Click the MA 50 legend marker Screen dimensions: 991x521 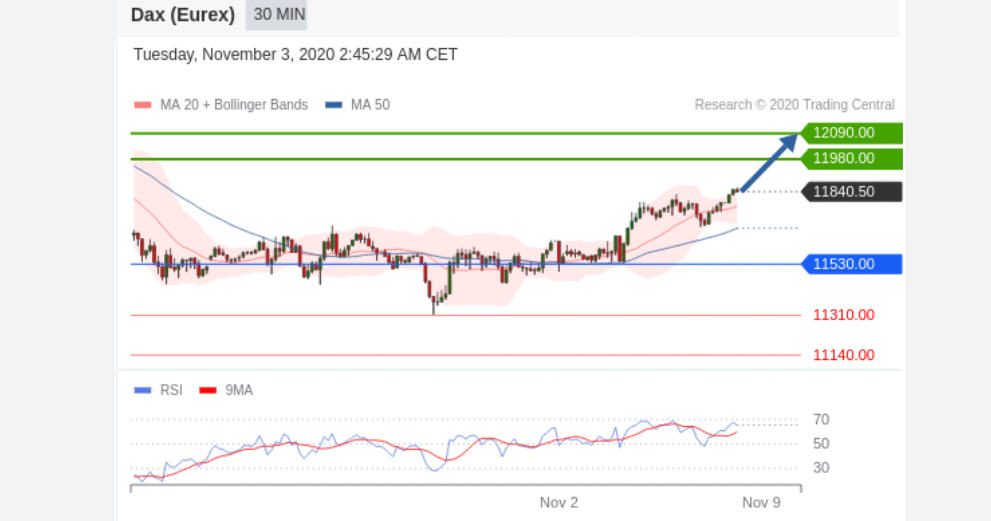point(334,105)
